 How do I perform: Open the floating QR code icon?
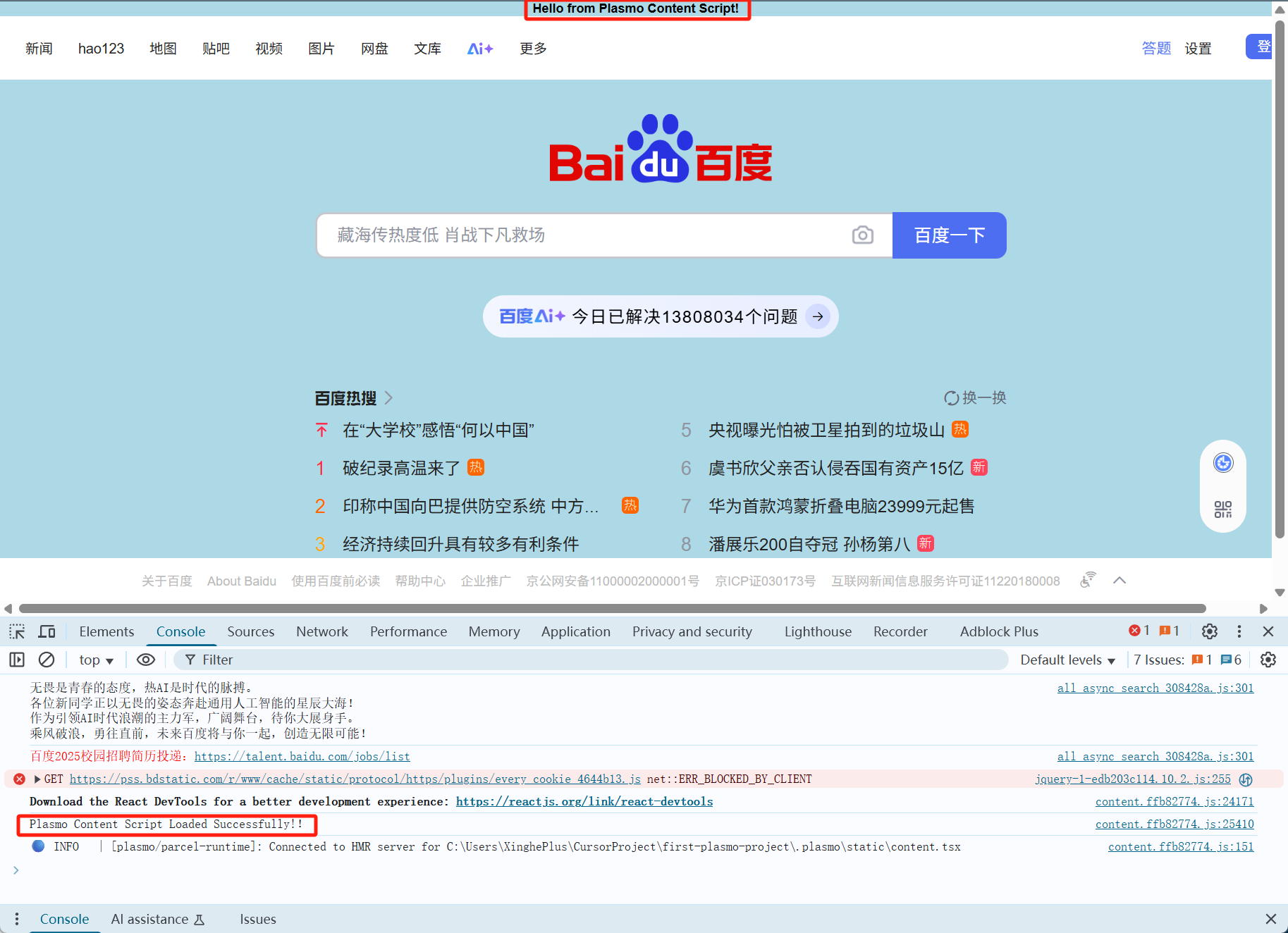tap(1223, 509)
